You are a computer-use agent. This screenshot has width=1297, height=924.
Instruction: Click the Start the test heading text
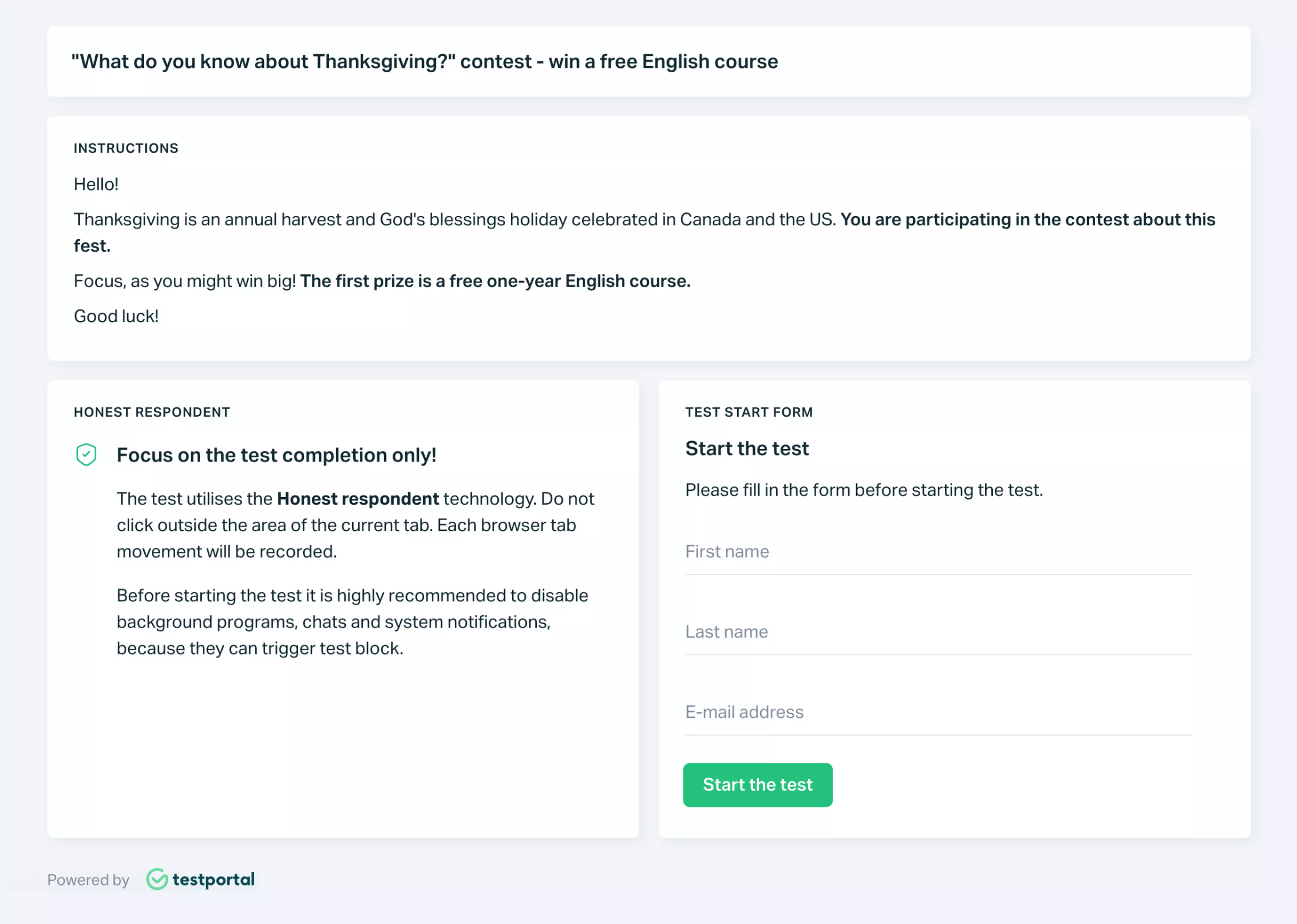tap(747, 448)
